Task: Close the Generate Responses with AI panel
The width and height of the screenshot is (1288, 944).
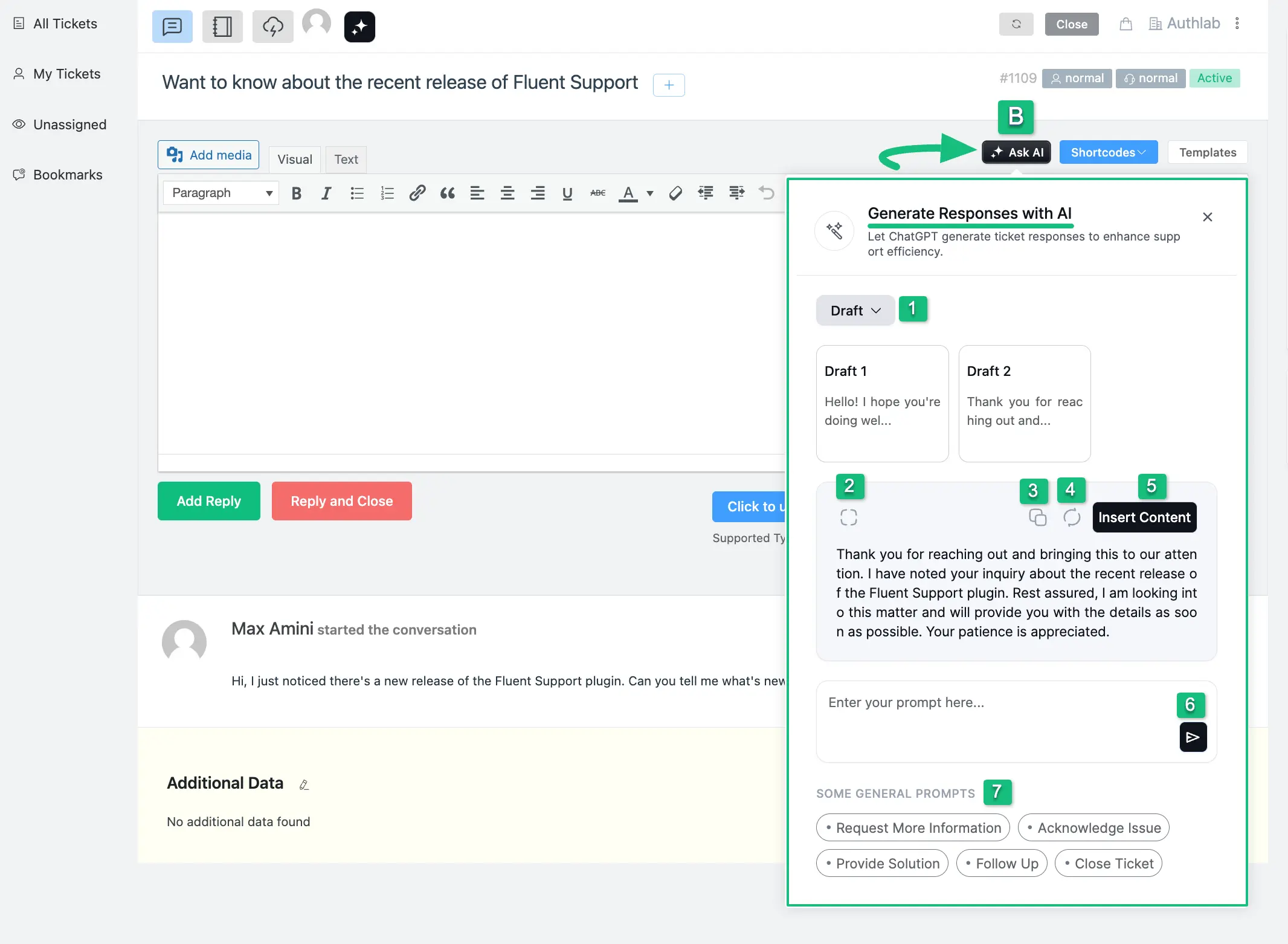Action: pos(1208,217)
